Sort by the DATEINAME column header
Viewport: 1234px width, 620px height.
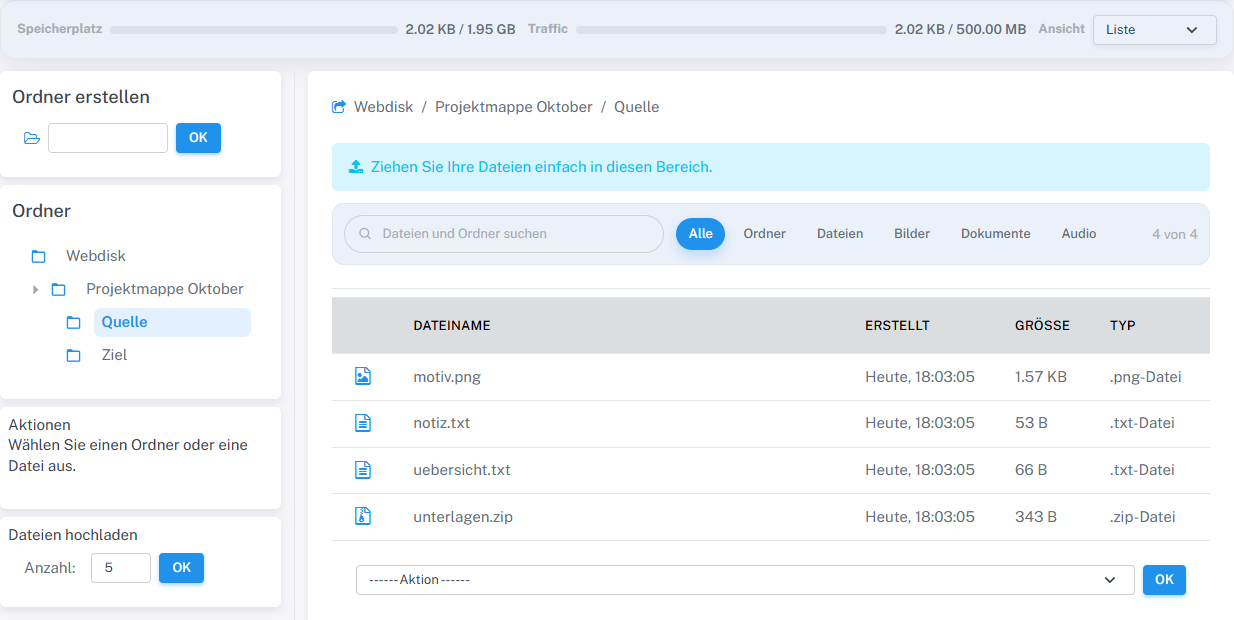coord(452,325)
